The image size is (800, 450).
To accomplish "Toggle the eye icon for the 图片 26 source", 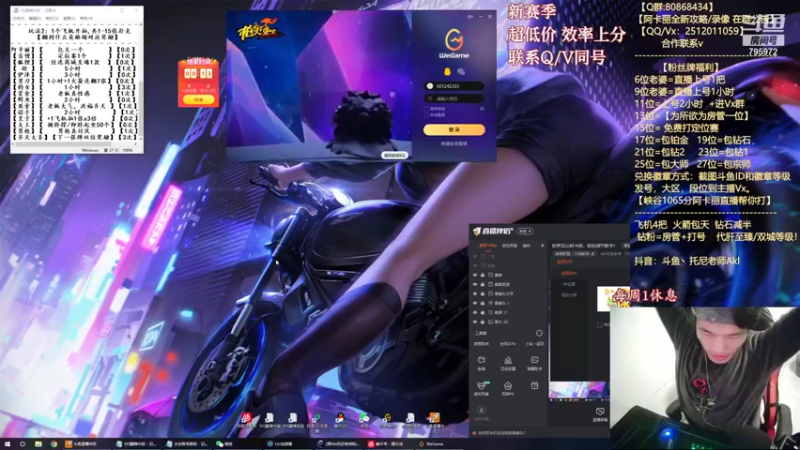I will pos(475,322).
